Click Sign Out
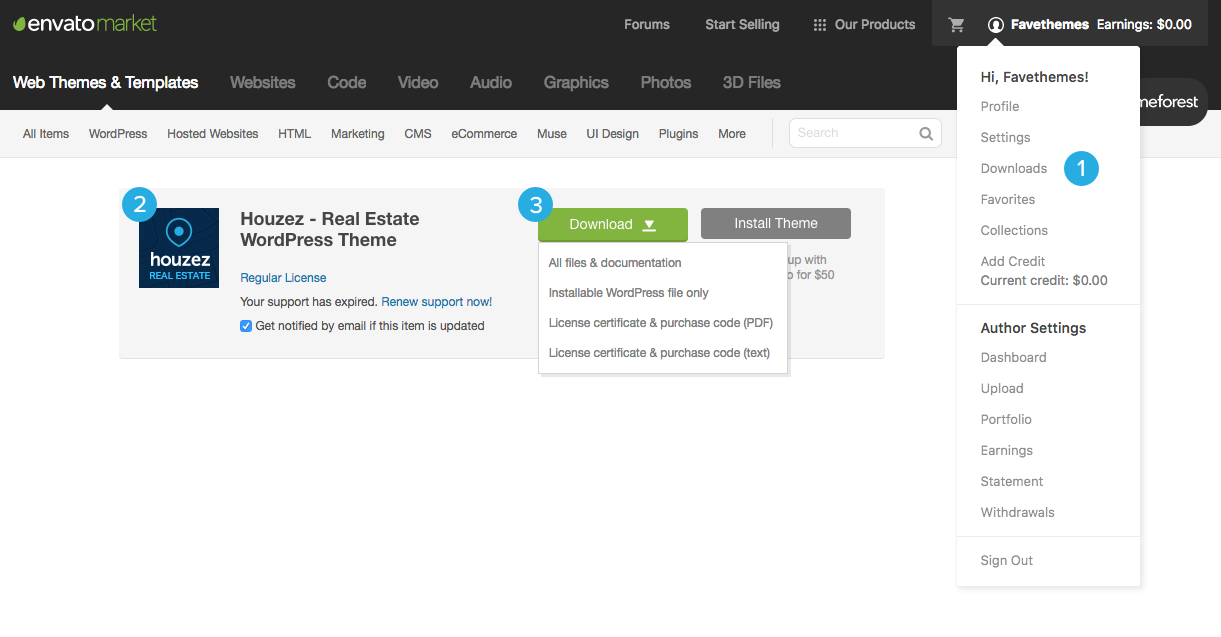Screen dimensions: 1221x637 coord(1007,561)
